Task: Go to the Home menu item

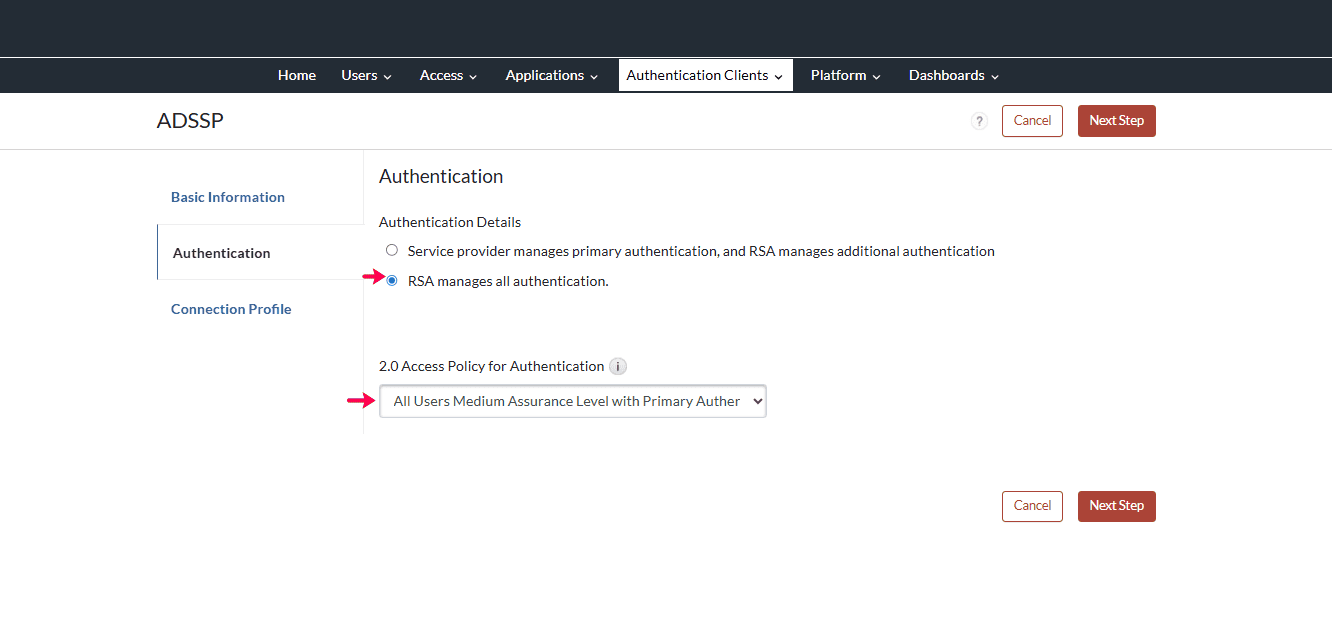Action: pyautogui.click(x=296, y=75)
